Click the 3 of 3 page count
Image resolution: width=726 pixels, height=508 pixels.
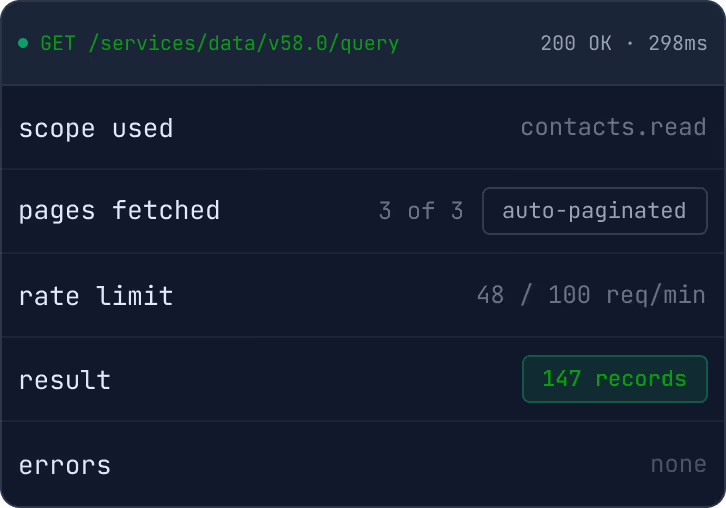click(421, 211)
